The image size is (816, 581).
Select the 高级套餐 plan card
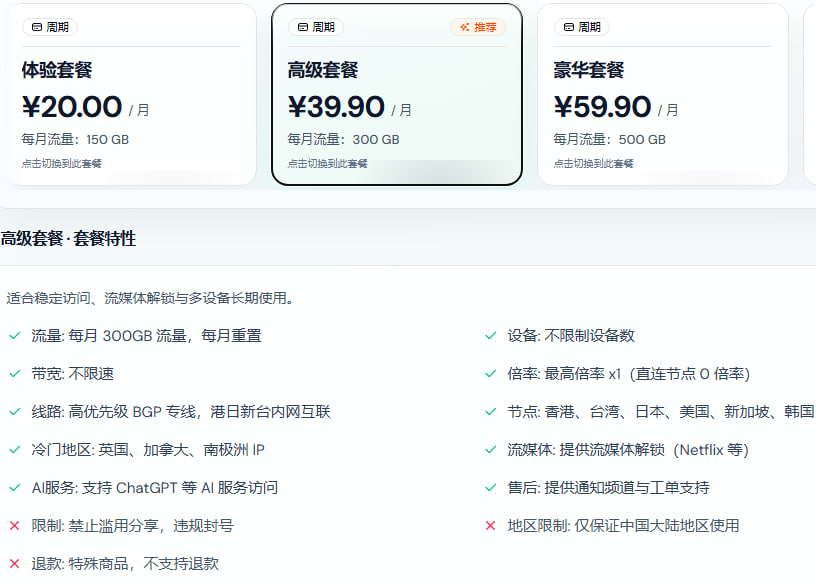[x=396, y=95]
